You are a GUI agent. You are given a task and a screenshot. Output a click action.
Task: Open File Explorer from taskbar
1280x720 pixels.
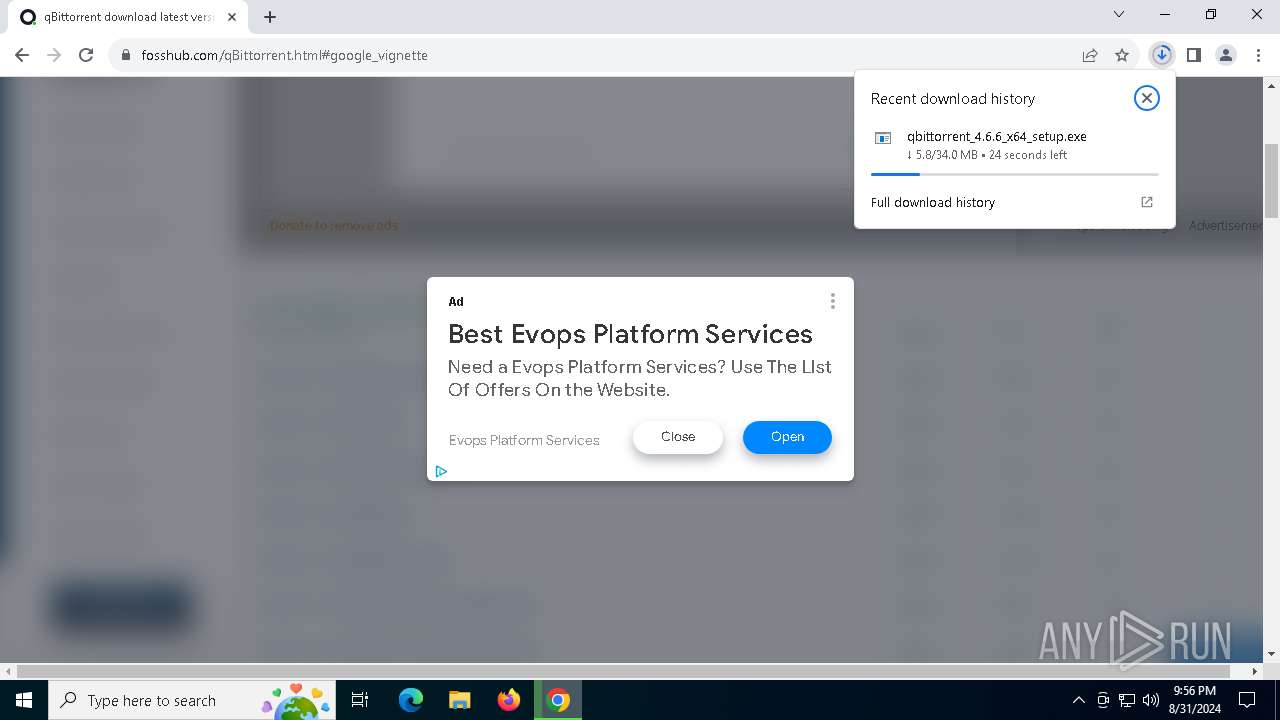(459, 700)
